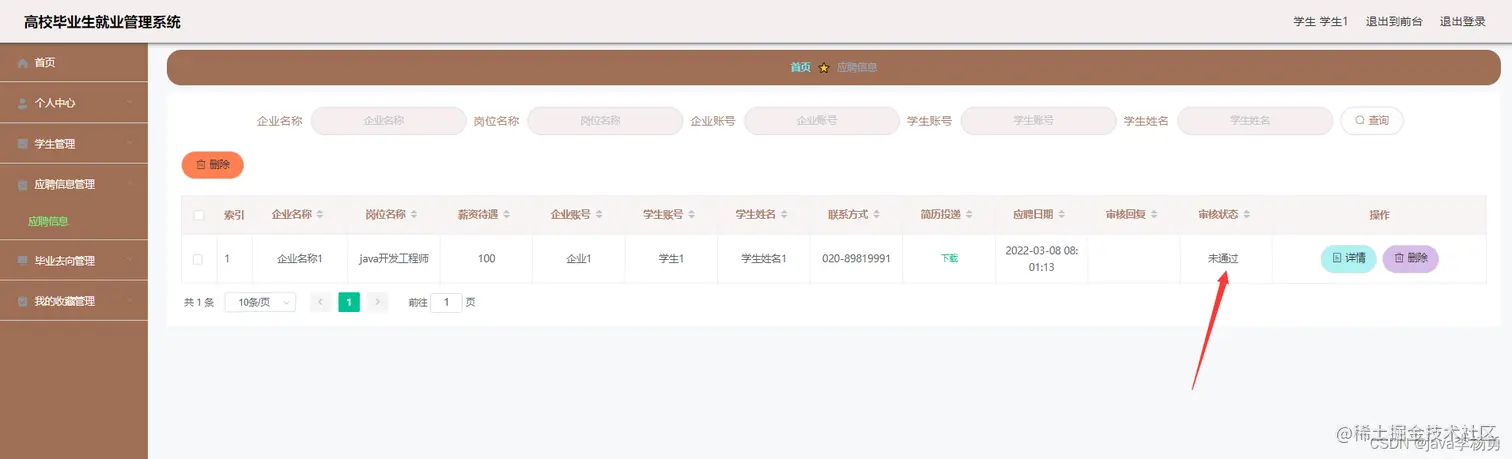
Task: Focus the 学生账号 search field
Action: 1038,120
